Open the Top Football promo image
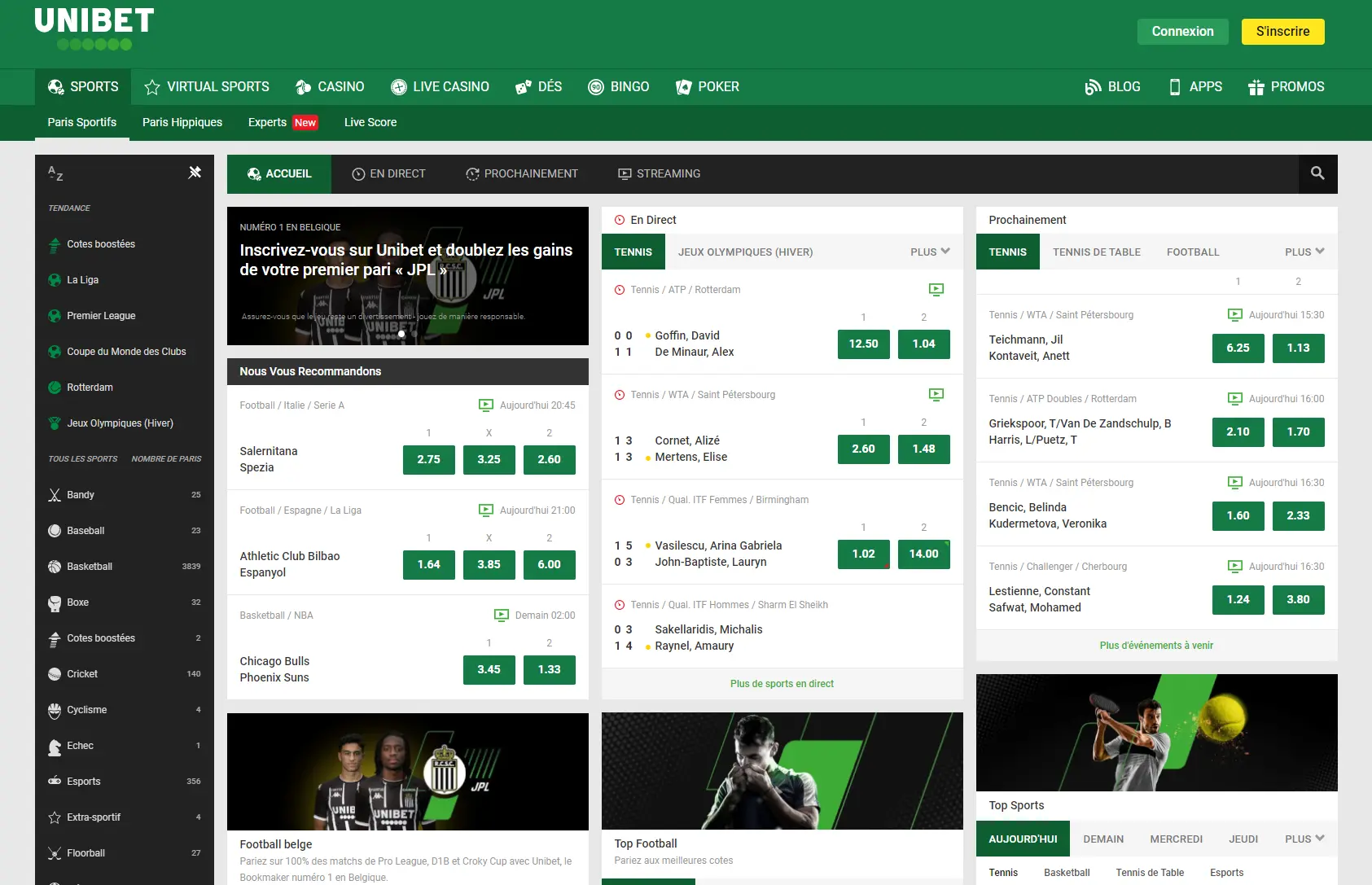Viewport: 1372px width, 885px height. 782,771
